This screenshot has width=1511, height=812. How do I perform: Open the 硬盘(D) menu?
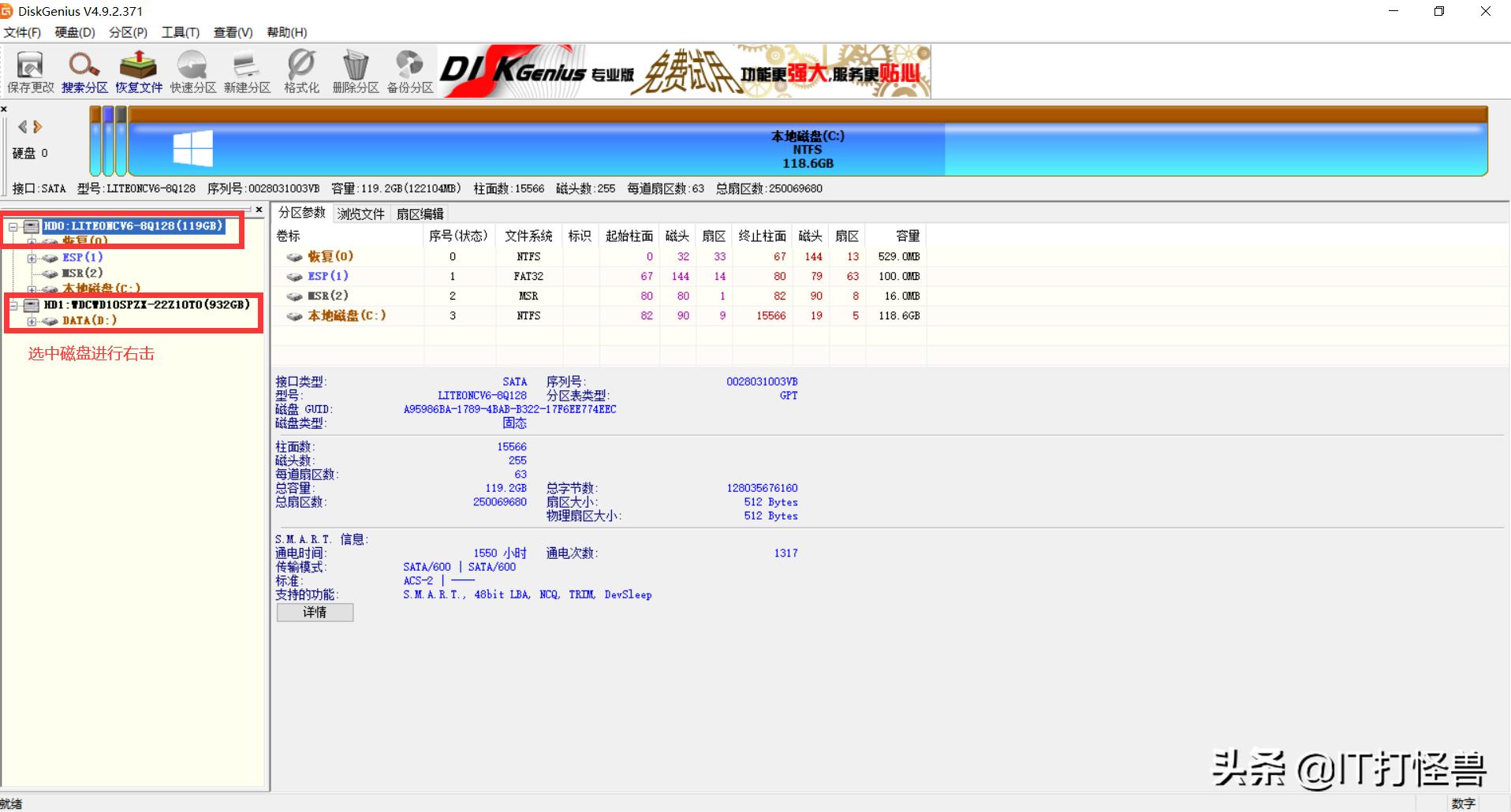[x=73, y=32]
